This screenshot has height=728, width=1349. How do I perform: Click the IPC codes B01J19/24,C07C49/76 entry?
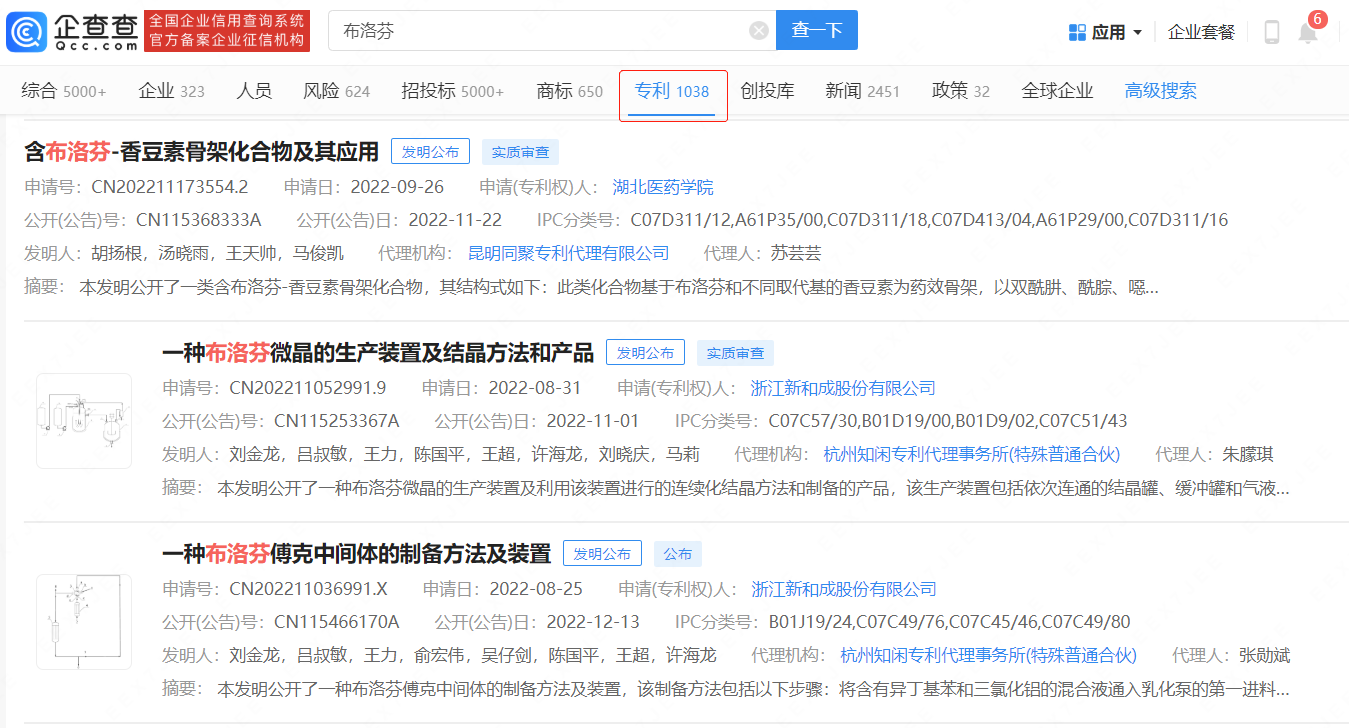[x=949, y=622]
